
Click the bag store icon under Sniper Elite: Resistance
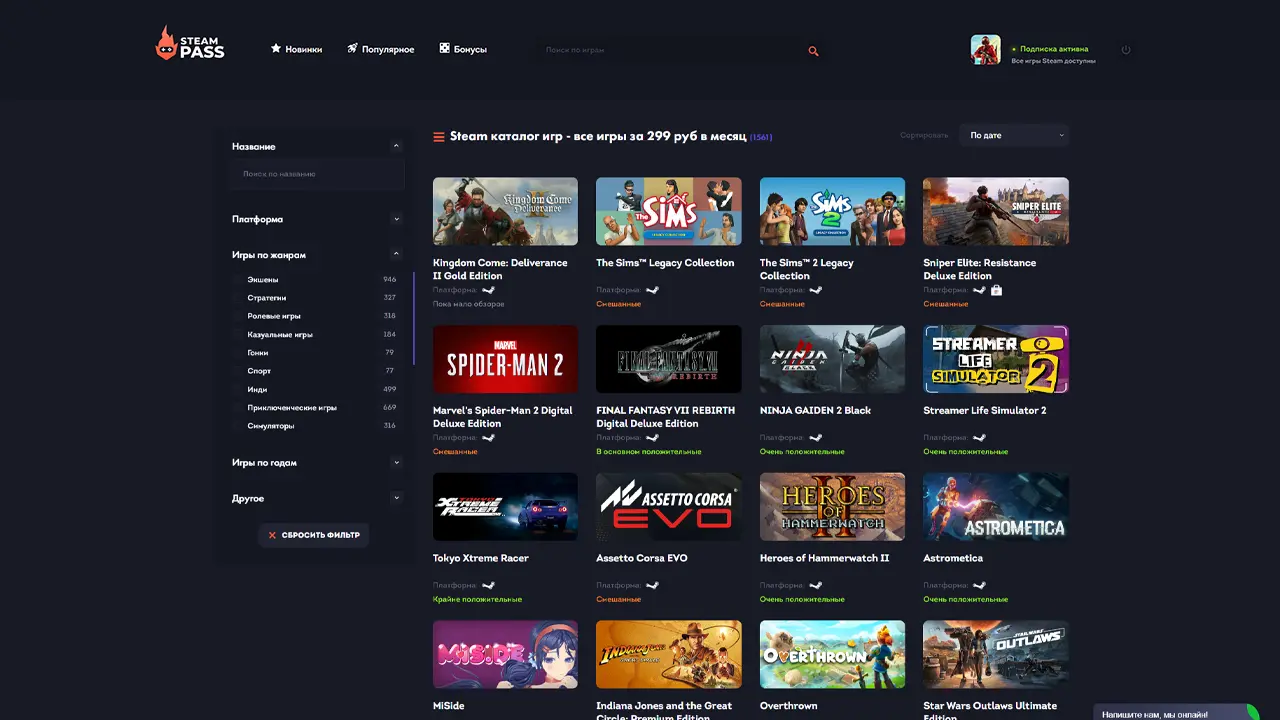point(997,290)
